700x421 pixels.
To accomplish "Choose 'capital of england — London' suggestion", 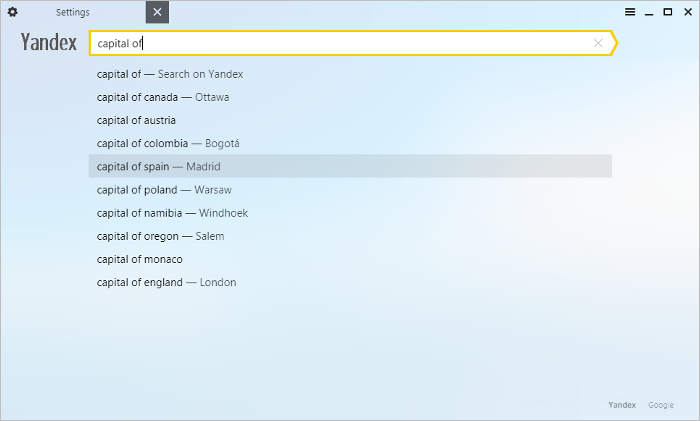I will (350, 282).
